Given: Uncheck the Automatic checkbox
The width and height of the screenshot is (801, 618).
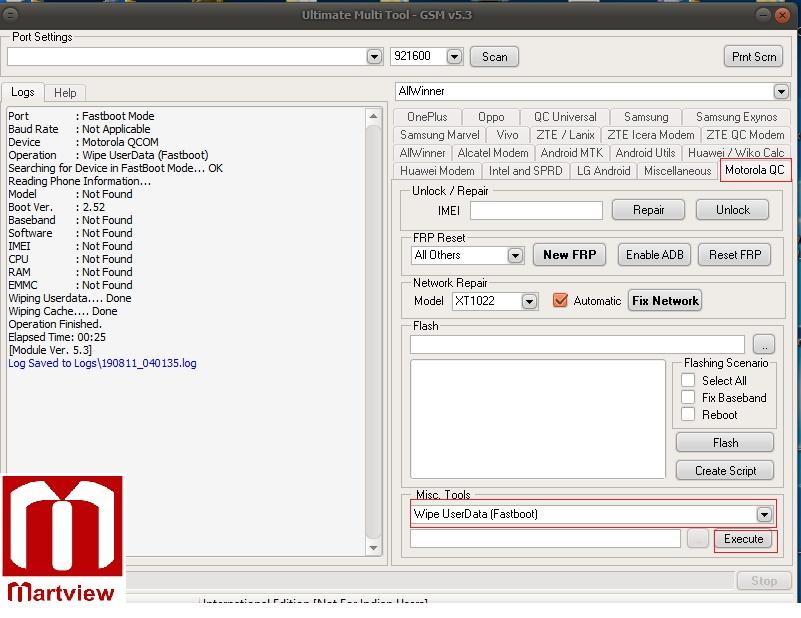Looking at the screenshot, I should tap(560, 300).
